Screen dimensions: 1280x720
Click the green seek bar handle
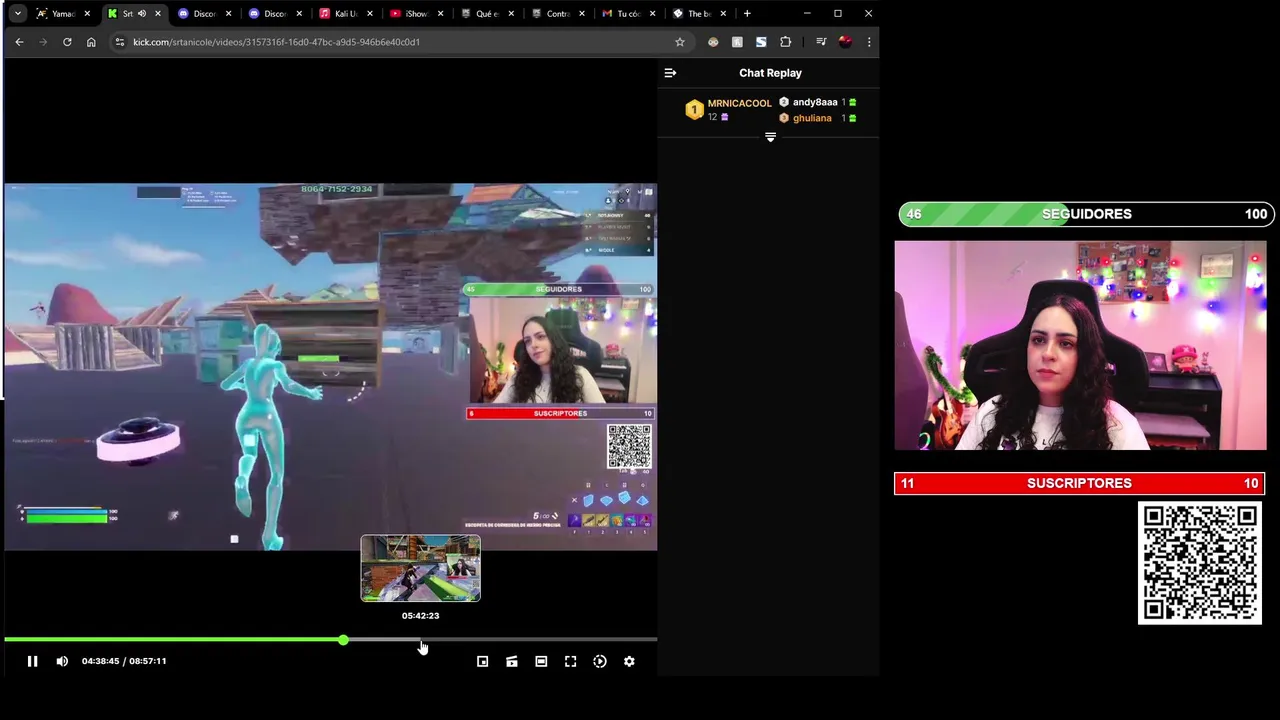(x=343, y=639)
